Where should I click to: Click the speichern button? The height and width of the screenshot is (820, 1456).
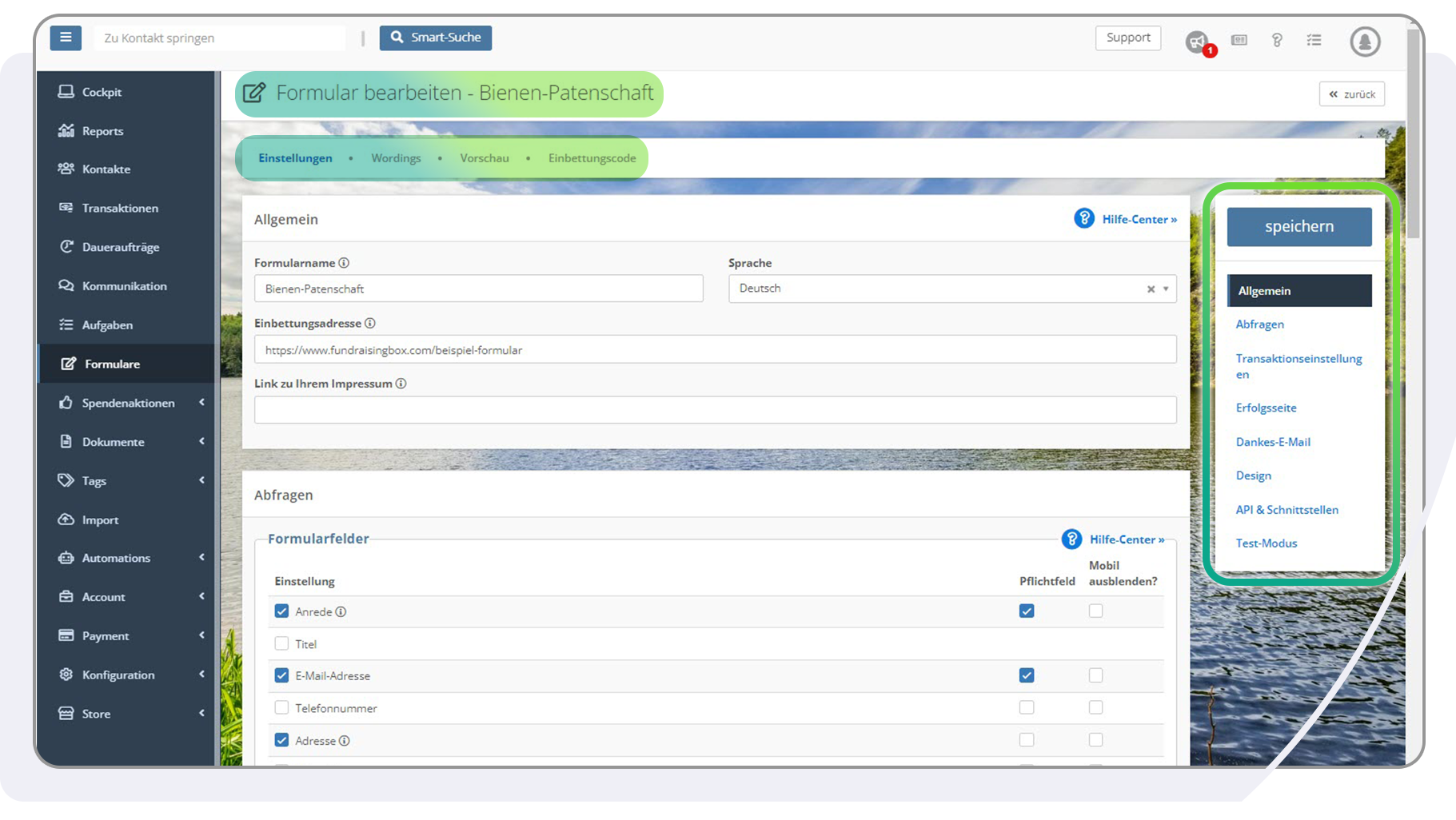click(1299, 227)
